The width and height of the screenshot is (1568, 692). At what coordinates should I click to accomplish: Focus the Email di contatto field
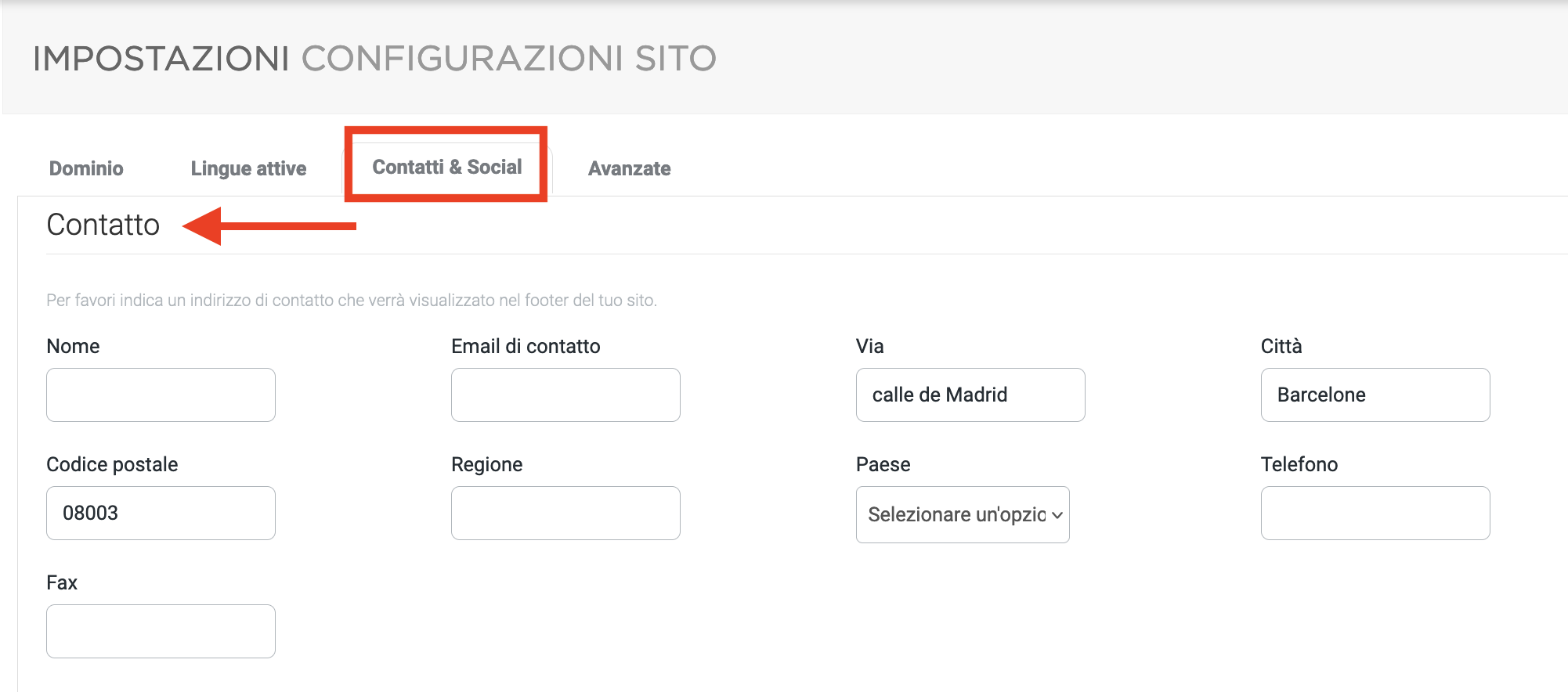pos(565,395)
